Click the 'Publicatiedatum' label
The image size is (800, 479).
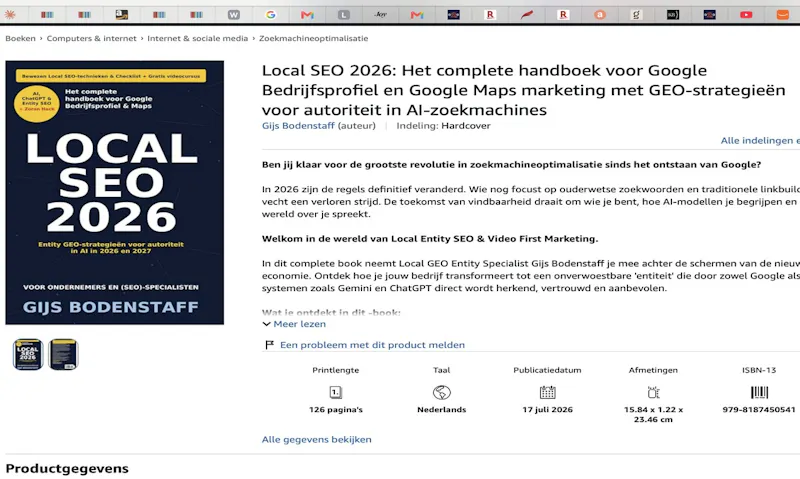(547, 370)
